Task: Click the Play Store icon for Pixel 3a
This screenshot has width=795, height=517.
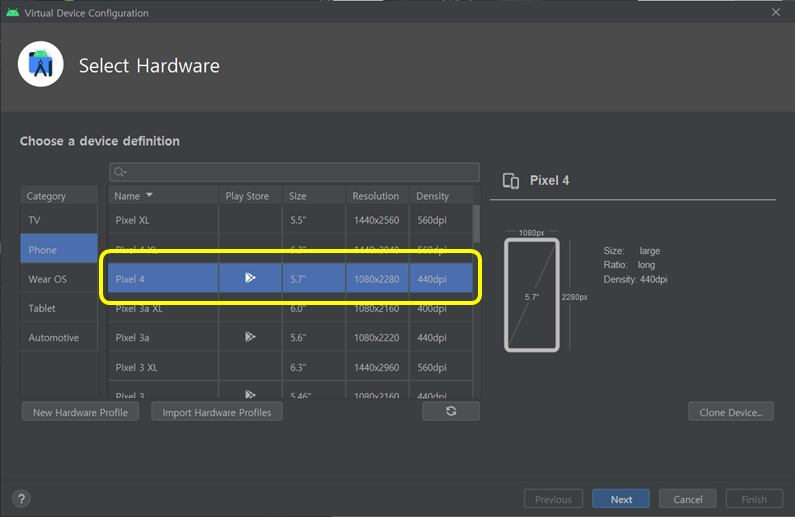Action: click(x=250, y=337)
